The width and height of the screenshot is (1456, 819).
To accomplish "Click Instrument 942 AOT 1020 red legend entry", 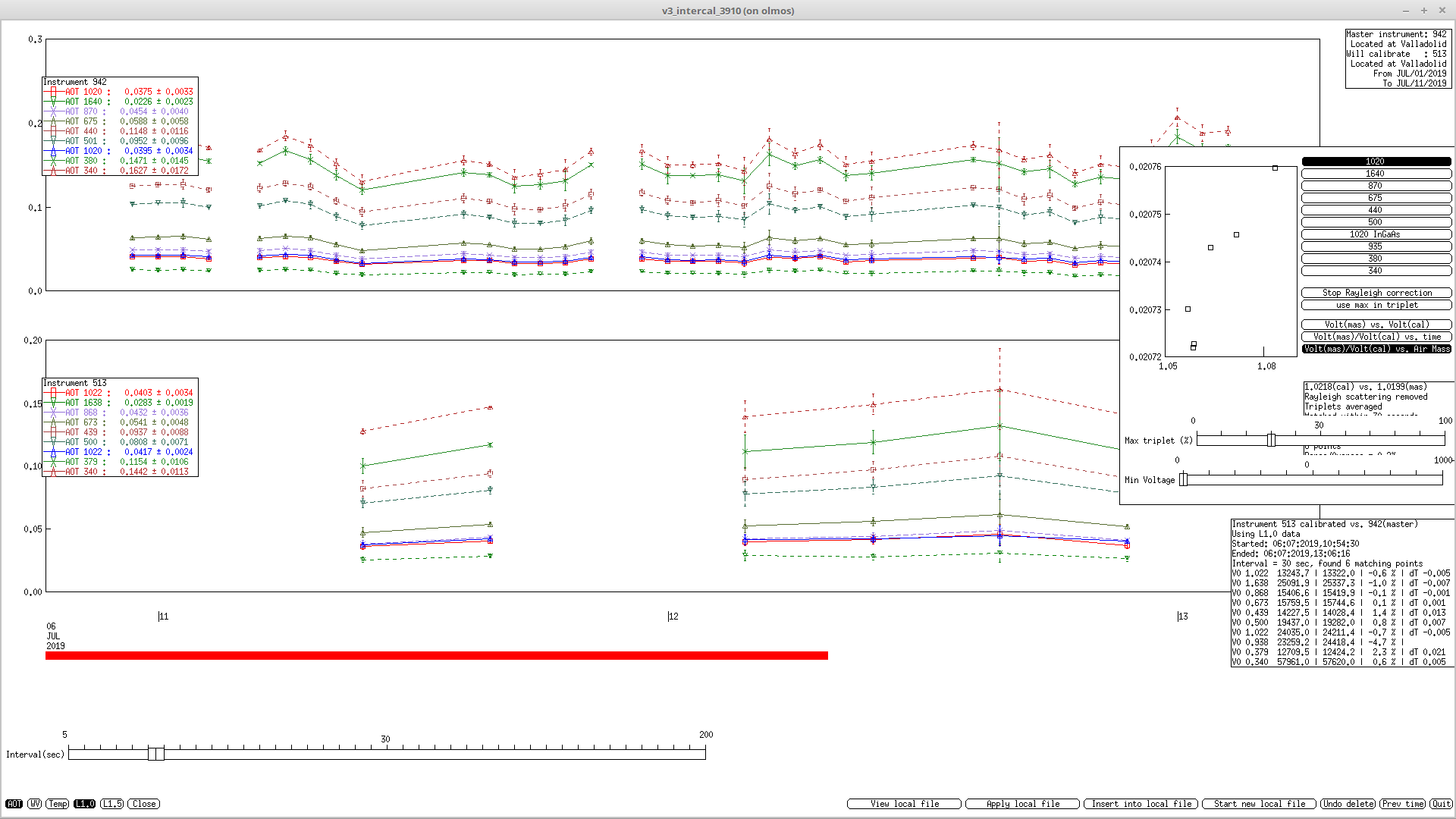I will 119,92.
